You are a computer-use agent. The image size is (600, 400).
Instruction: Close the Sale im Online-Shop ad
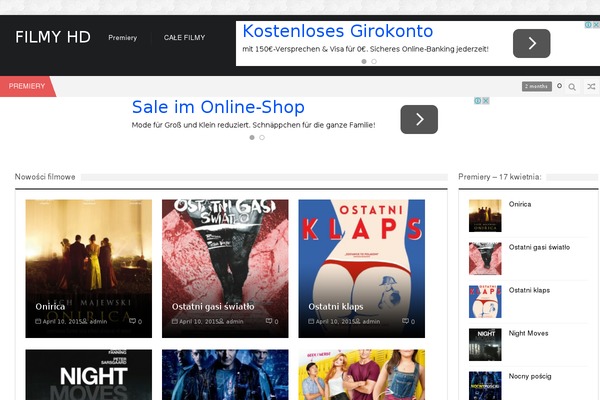tap(486, 101)
